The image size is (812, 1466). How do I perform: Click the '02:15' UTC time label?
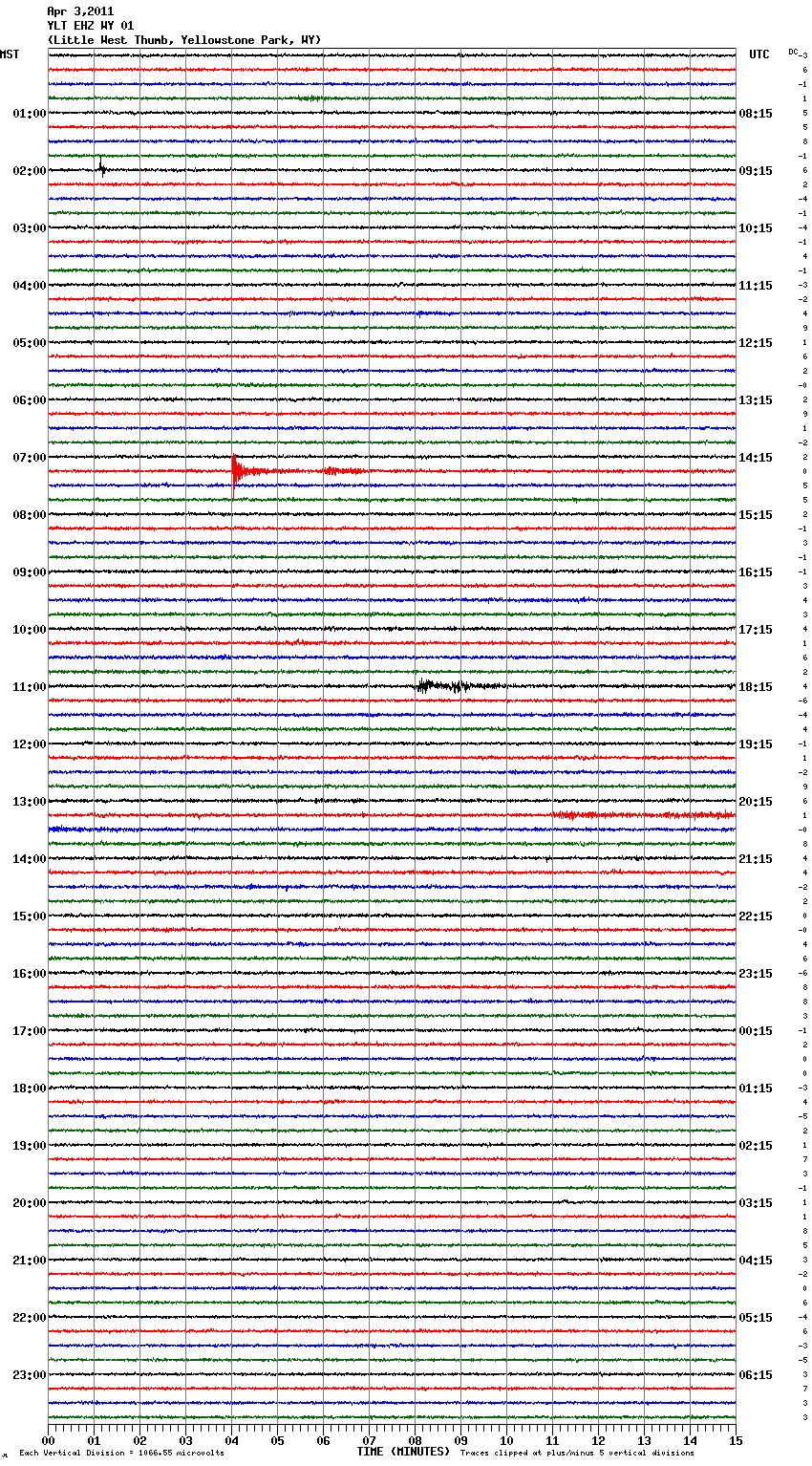[756, 1146]
